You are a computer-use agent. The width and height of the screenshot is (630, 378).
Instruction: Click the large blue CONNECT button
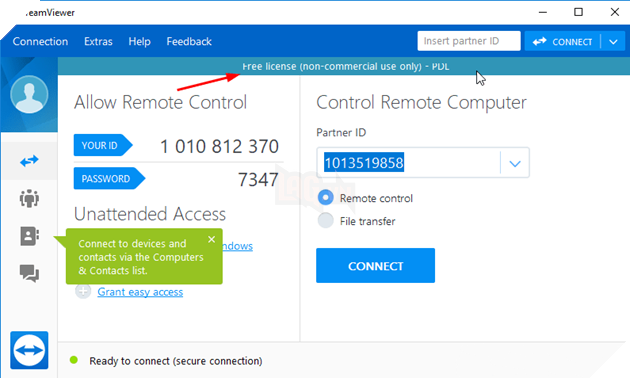click(375, 266)
